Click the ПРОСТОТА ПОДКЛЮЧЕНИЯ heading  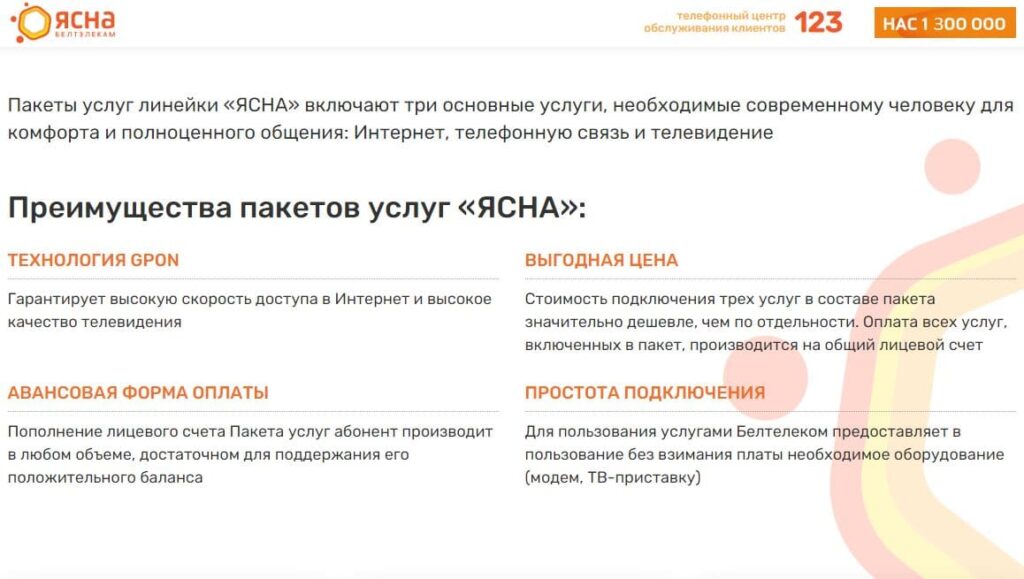coord(645,392)
